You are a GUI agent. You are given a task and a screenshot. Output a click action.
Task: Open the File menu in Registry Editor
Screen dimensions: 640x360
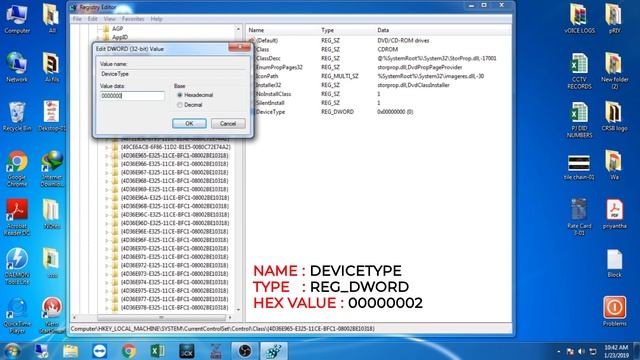coord(77,19)
